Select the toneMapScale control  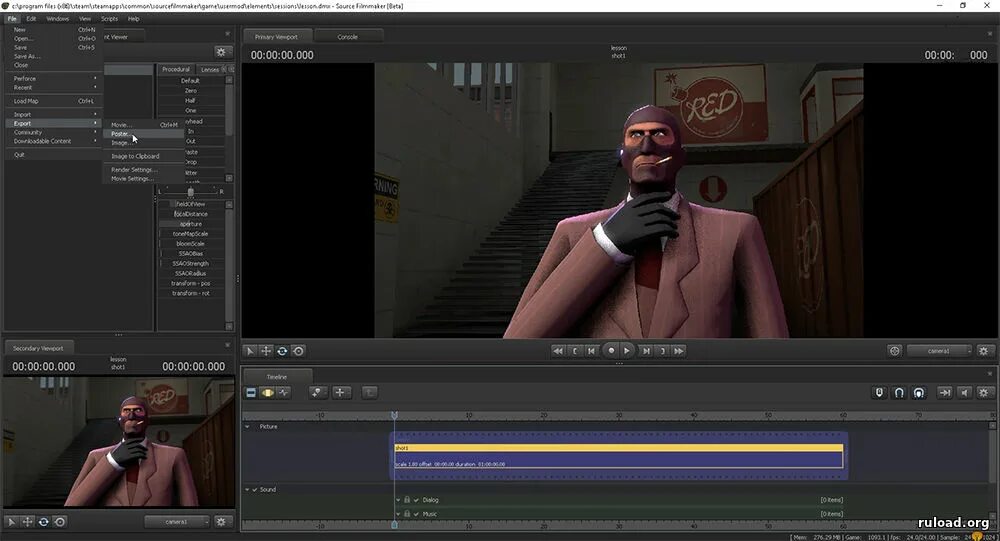coord(190,233)
